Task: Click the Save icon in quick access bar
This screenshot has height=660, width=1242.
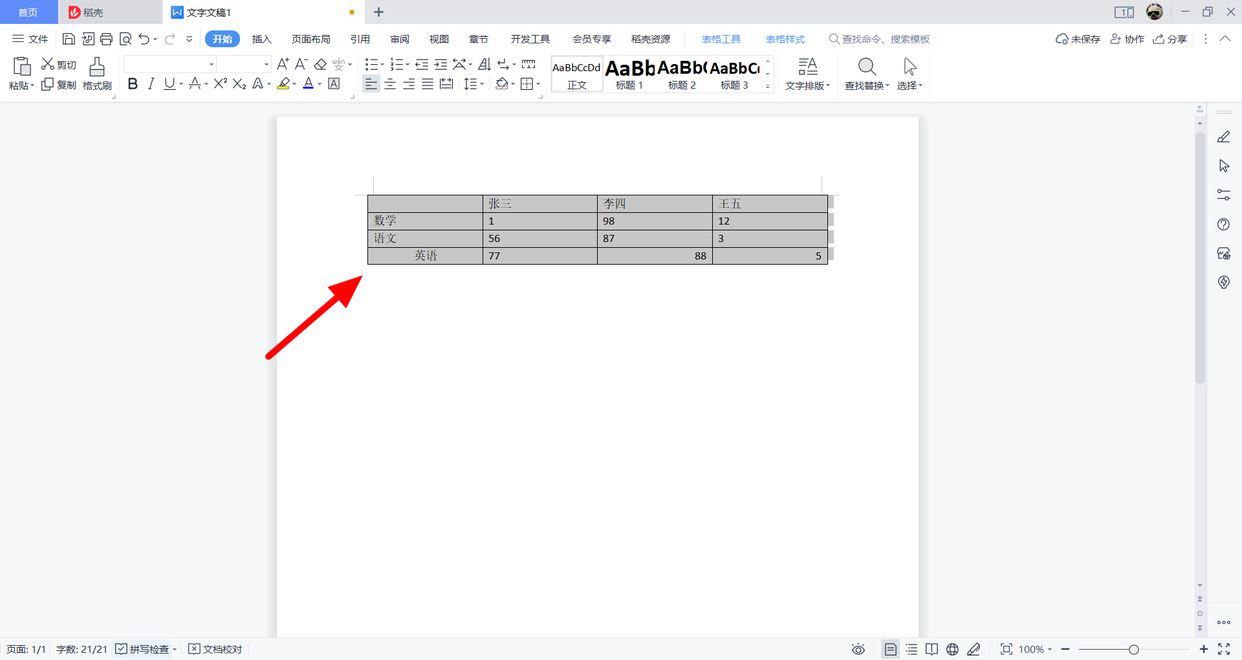Action: (68, 39)
